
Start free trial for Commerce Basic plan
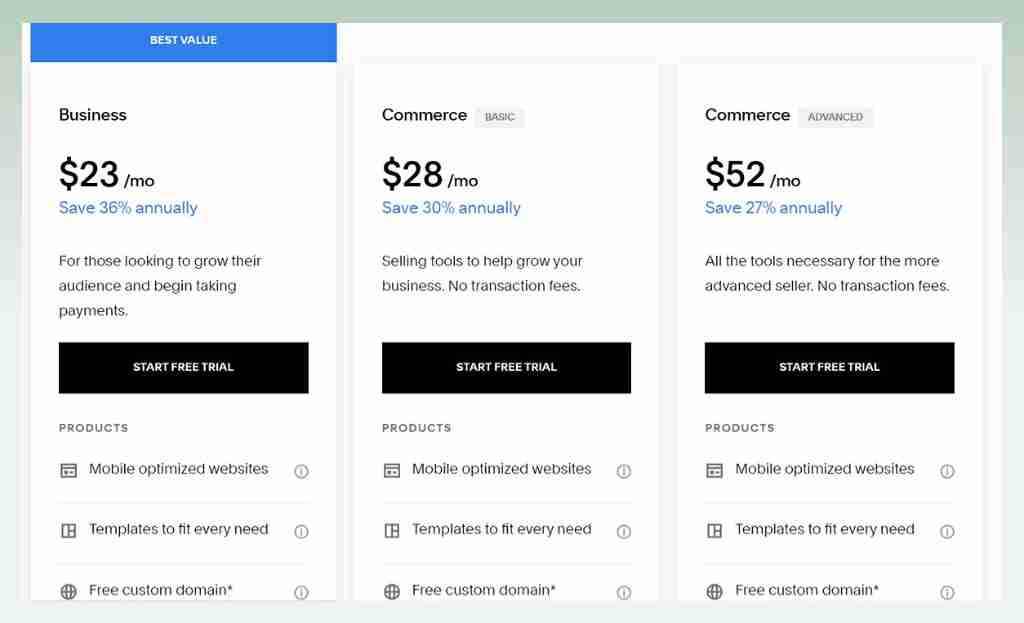(x=506, y=368)
